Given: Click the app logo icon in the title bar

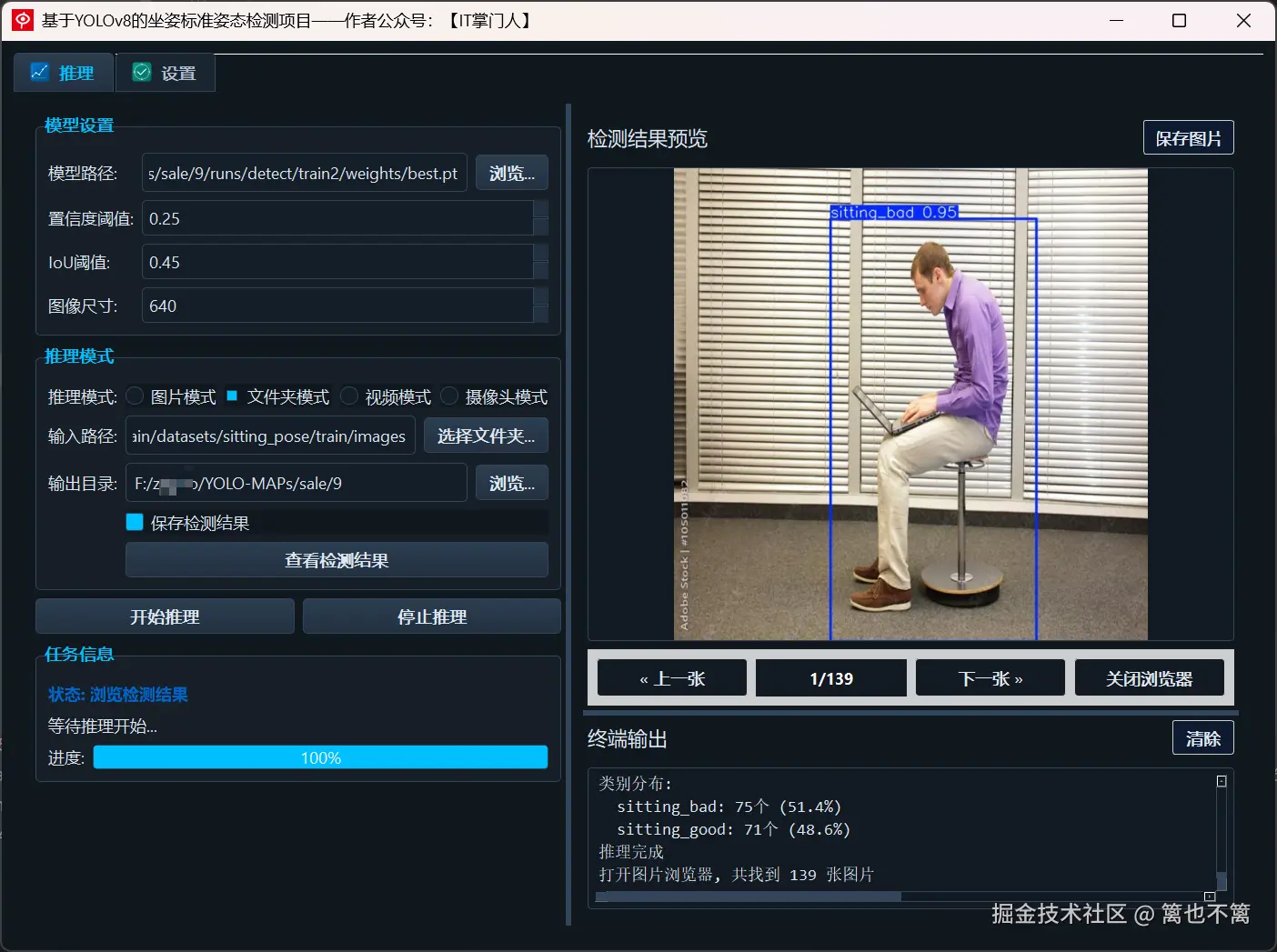Looking at the screenshot, I should (x=21, y=19).
